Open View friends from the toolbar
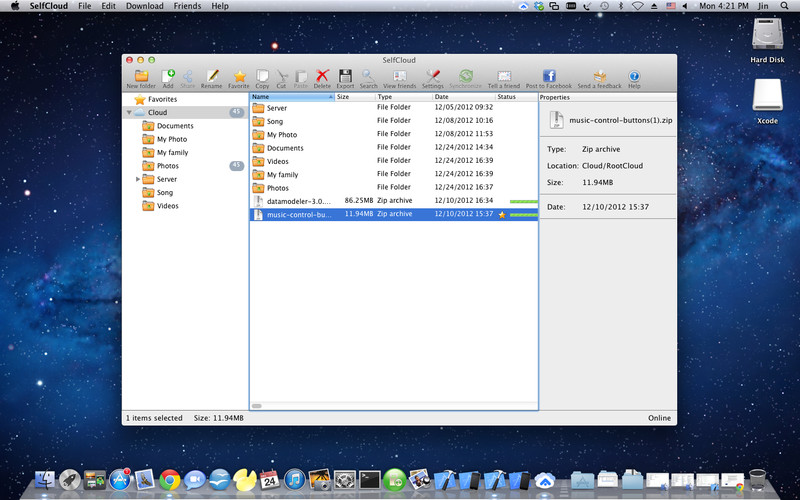Screen dimensions: 800x500 coord(399,79)
